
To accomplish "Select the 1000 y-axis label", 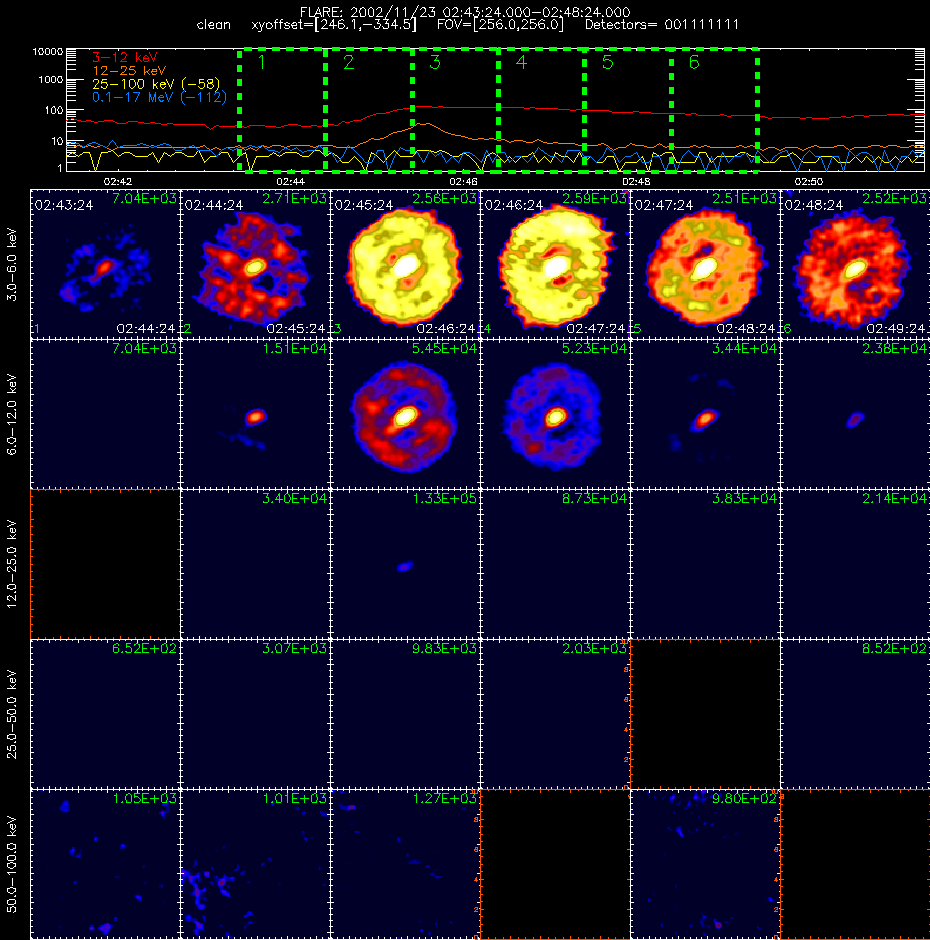I will point(50,80).
